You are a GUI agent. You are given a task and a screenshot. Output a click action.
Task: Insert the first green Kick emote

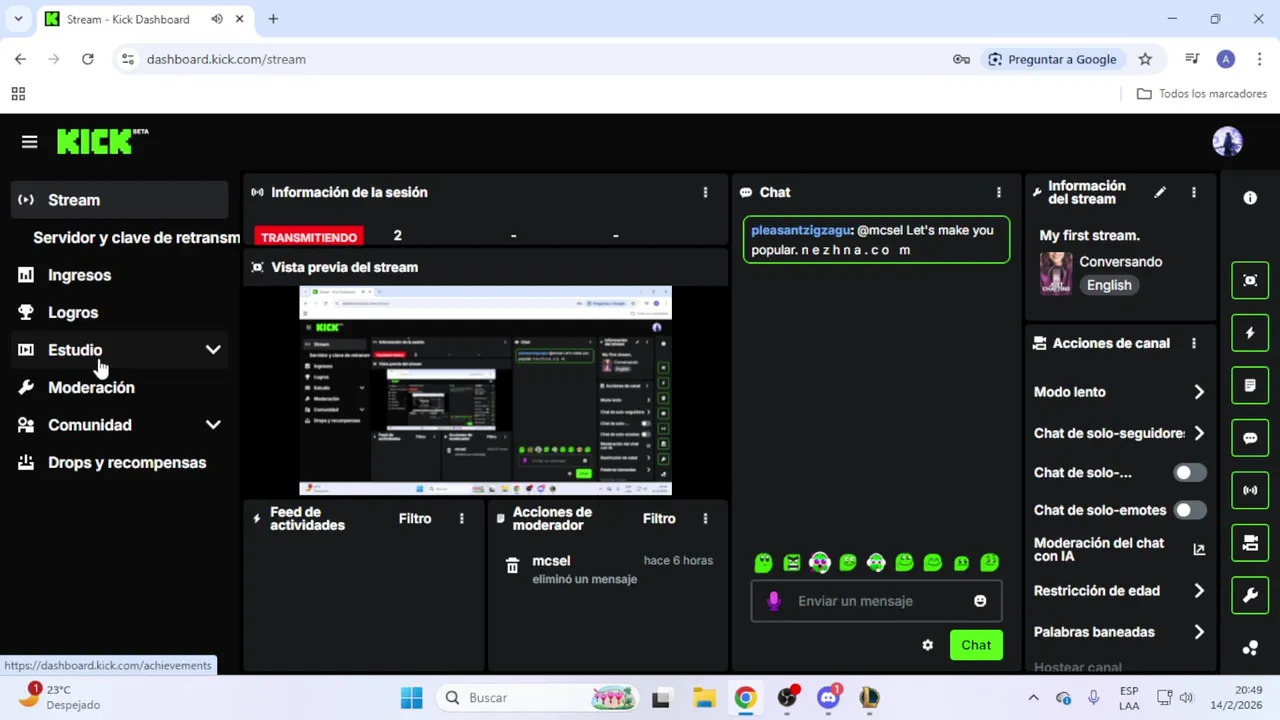(763, 563)
